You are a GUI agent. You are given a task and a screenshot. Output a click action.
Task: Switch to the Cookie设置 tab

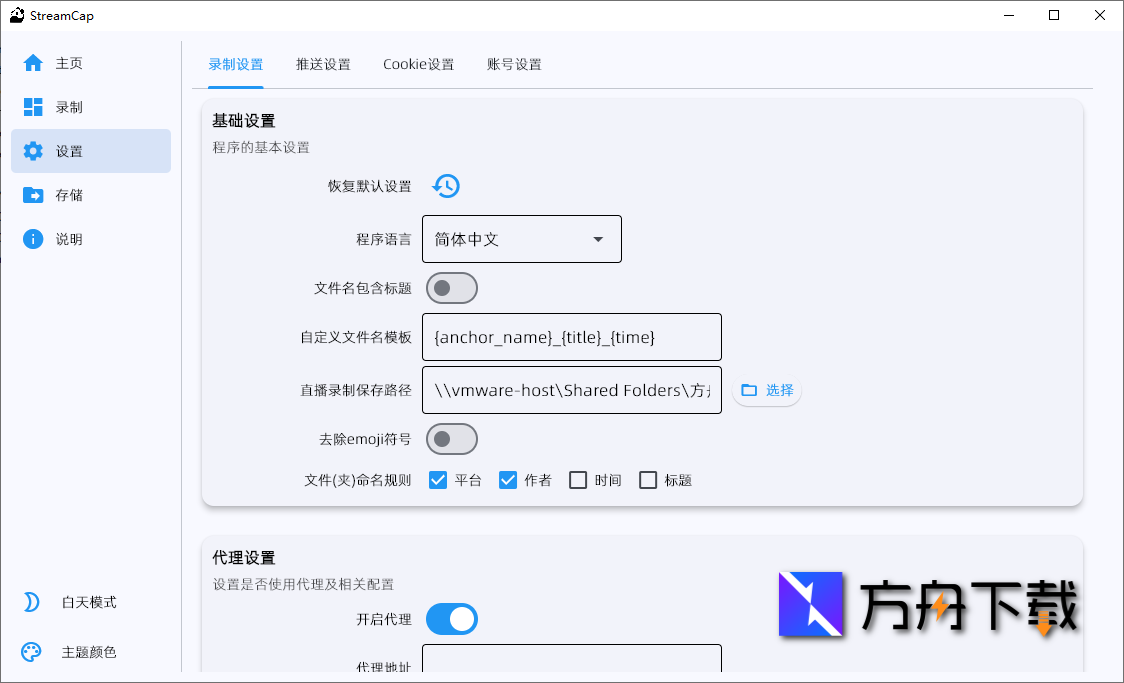pos(418,63)
